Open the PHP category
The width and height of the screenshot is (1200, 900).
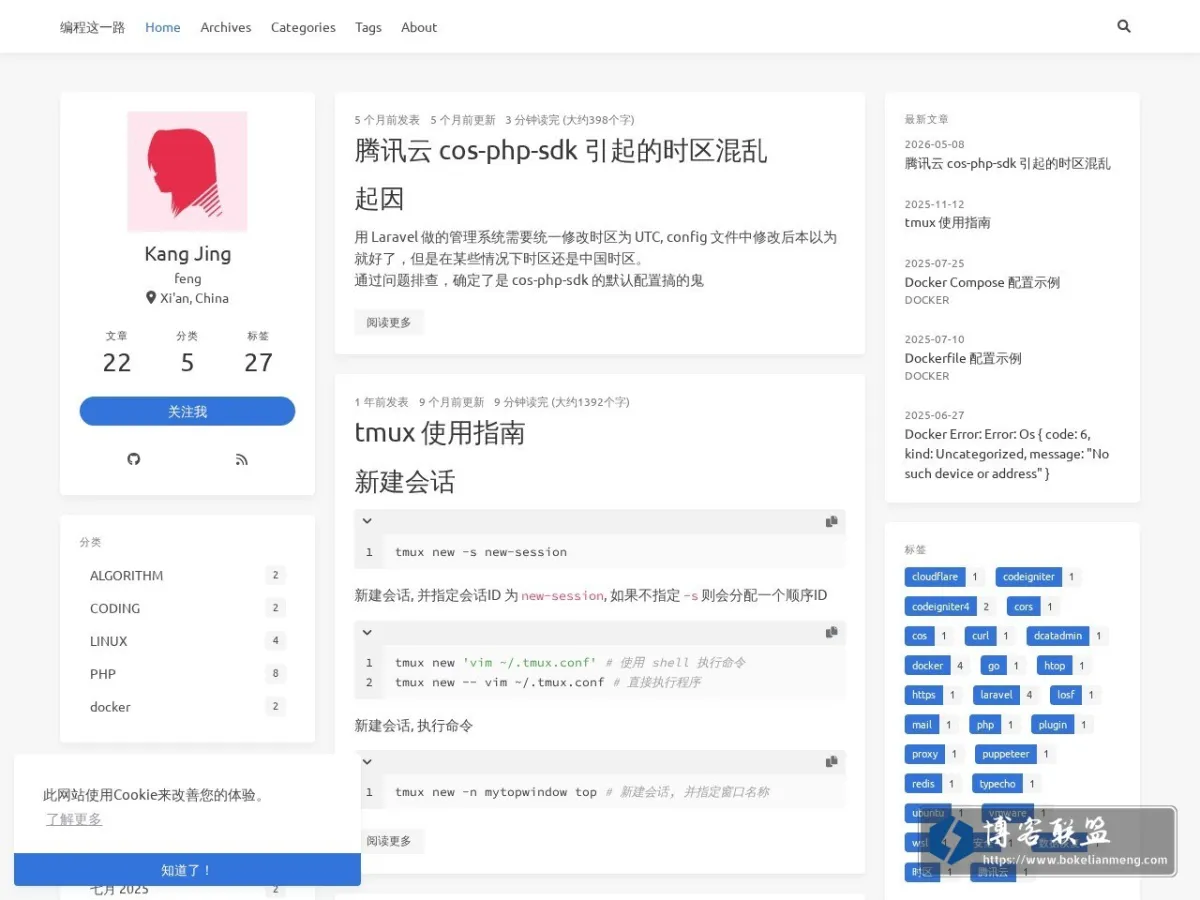pyautogui.click(x=187, y=674)
